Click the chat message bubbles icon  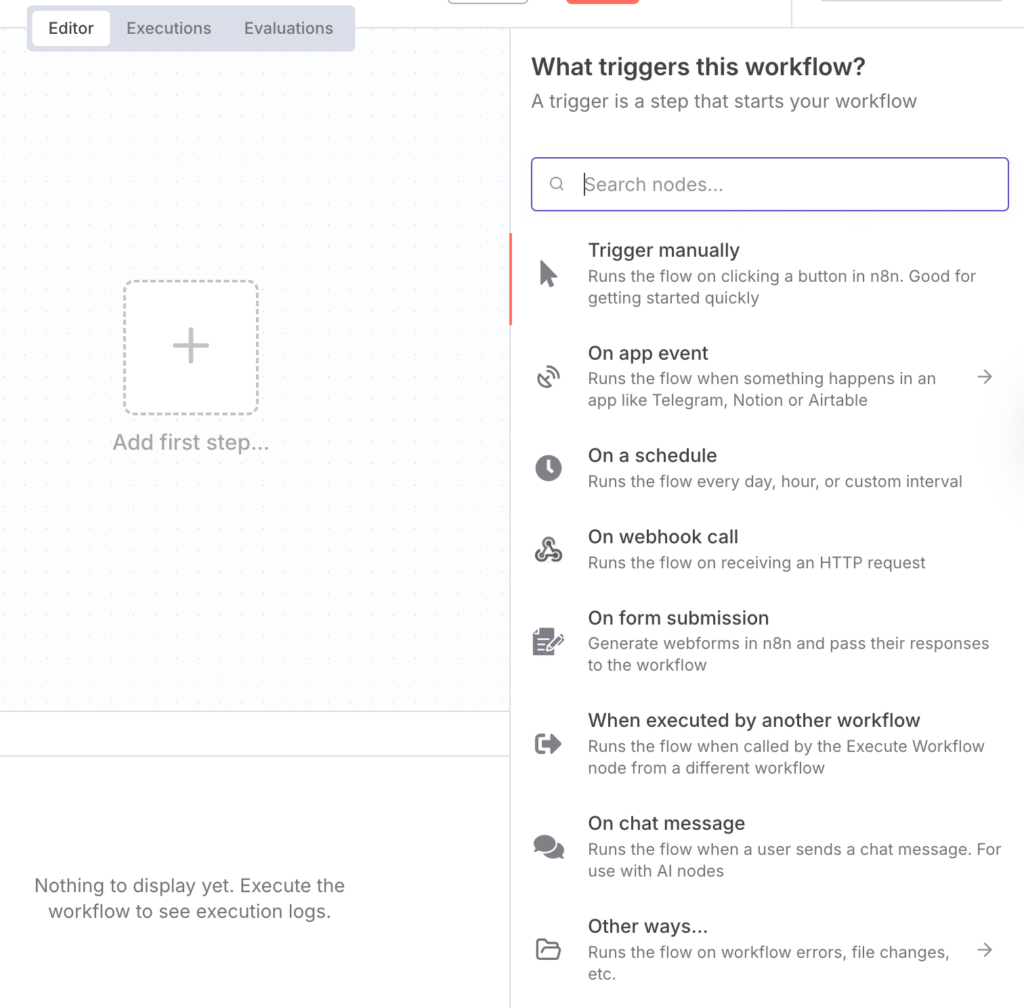pos(548,847)
